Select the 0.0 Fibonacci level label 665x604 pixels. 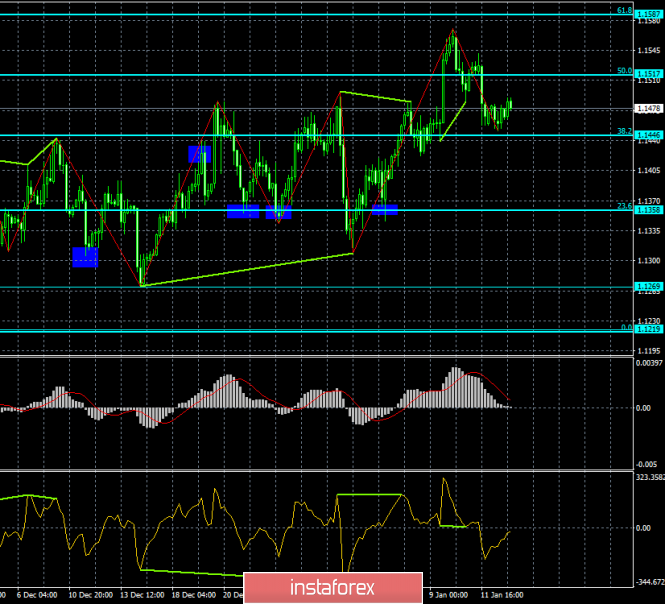(x=624, y=326)
